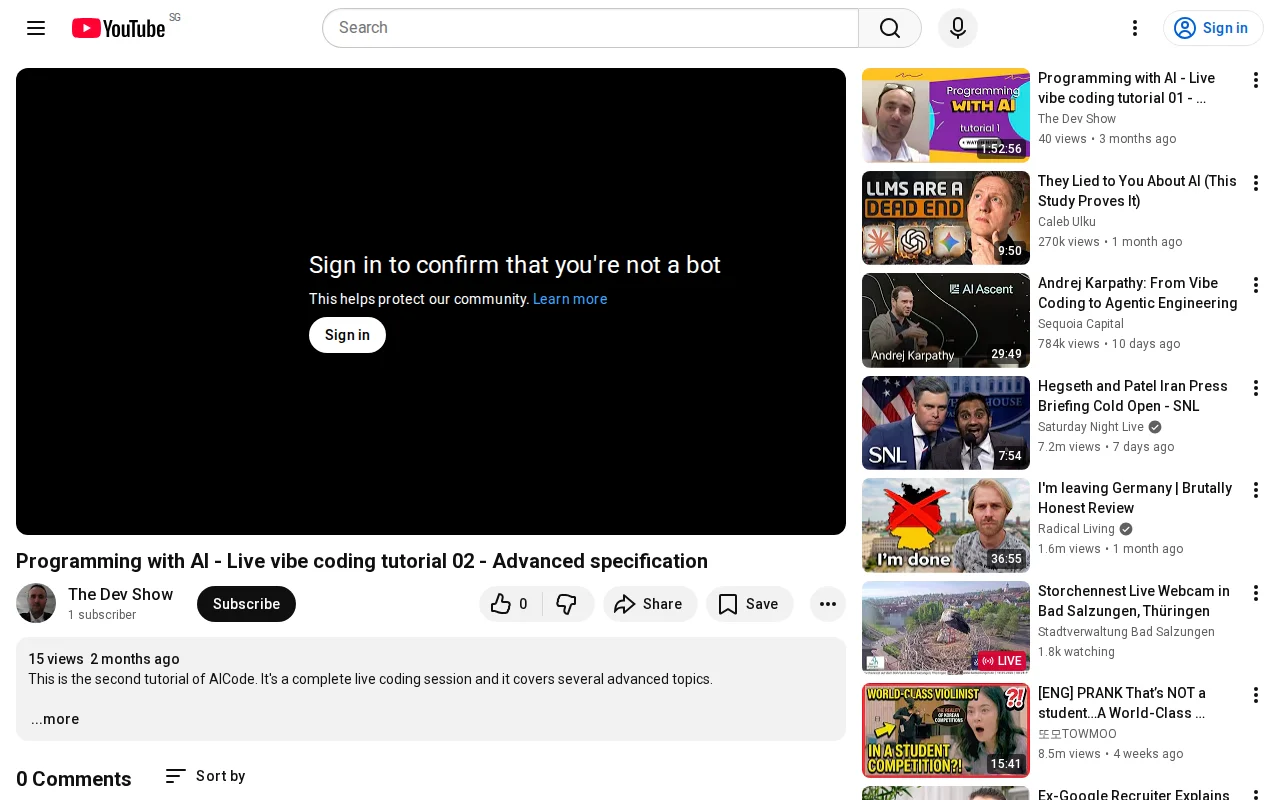Open I'm leaving Germany thumbnail

[x=946, y=525]
